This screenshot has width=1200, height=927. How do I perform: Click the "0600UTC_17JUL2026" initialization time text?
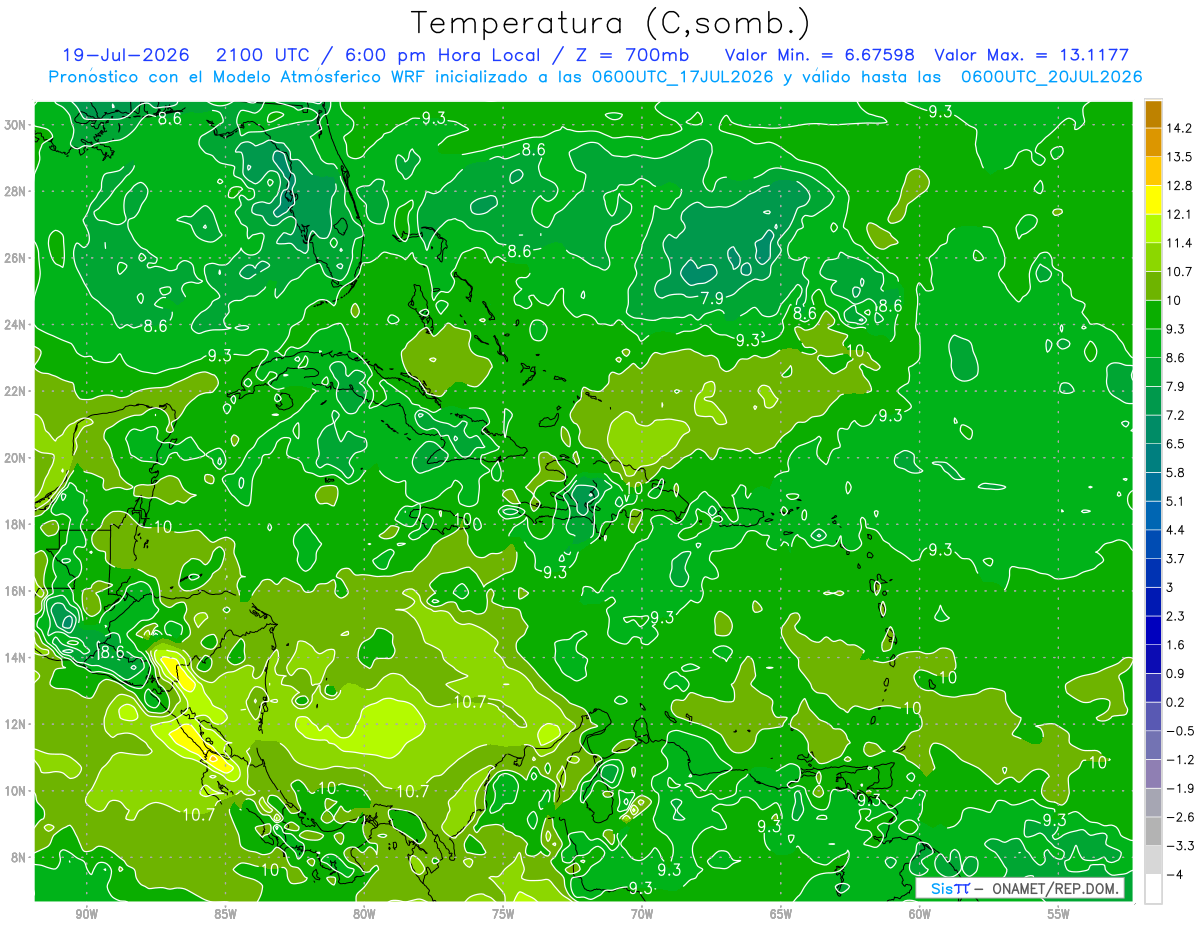click(682, 77)
